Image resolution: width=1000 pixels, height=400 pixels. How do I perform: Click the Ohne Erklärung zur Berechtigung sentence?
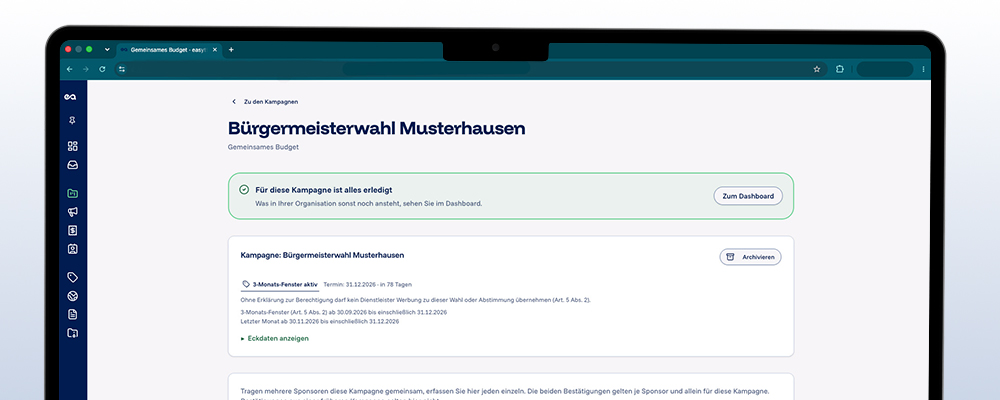click(415, 300)
